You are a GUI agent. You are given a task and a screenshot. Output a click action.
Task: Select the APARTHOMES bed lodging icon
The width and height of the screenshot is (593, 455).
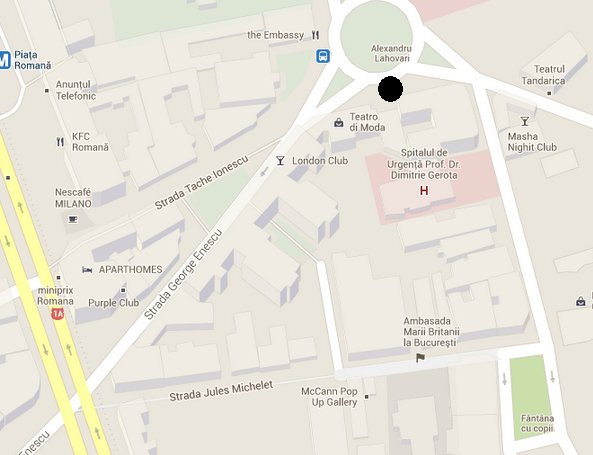pyautogui.click(x=87, y=270)
